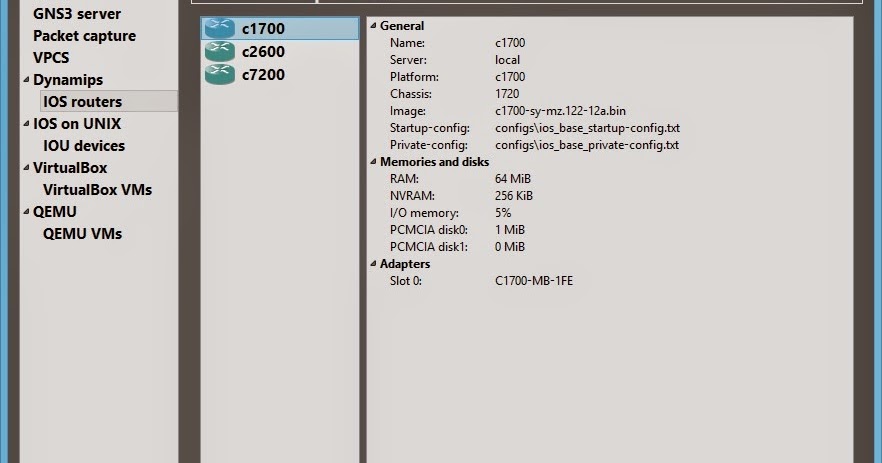The height and width of the screenshot is (463, 882).
Task: Open Packet capture settings
Action: [x=84, y=35]
